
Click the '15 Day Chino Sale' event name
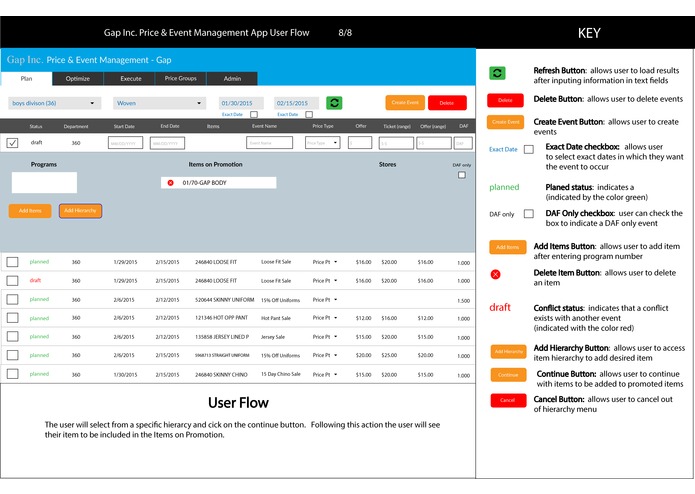pos(281,374)
